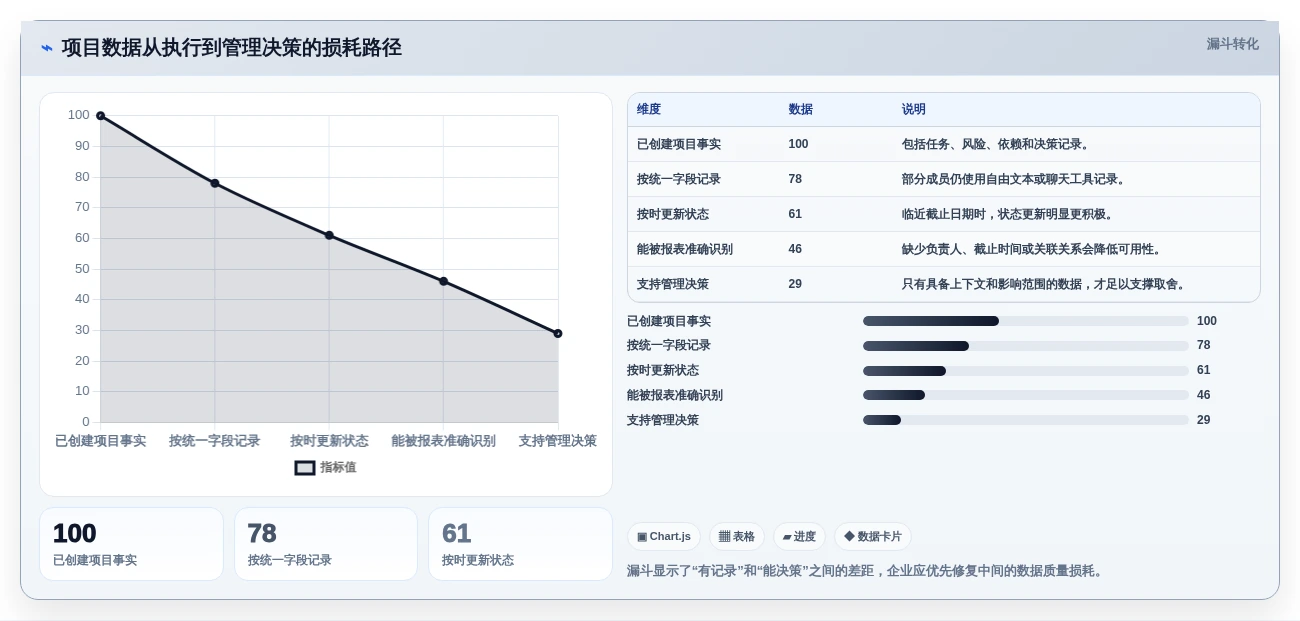1300x621 pixels.
Task: Click table cell value 78
Action: 795,179
